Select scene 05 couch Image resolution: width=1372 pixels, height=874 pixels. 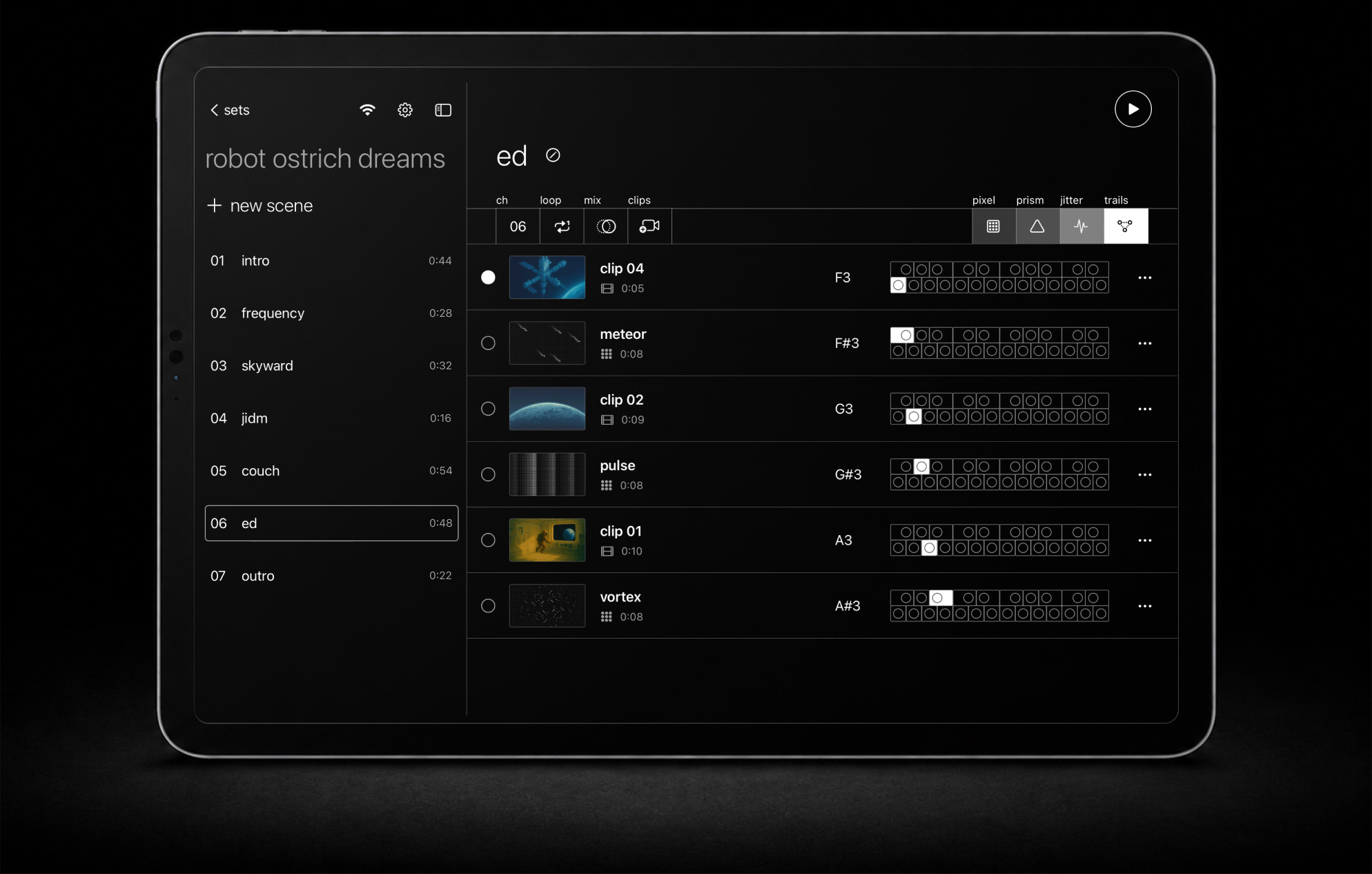331,470
